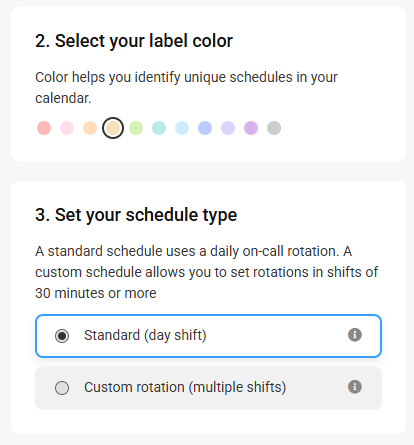Pick the salmon red label color
This screenshot has width=414, height=445.
(x=44, y=128)
